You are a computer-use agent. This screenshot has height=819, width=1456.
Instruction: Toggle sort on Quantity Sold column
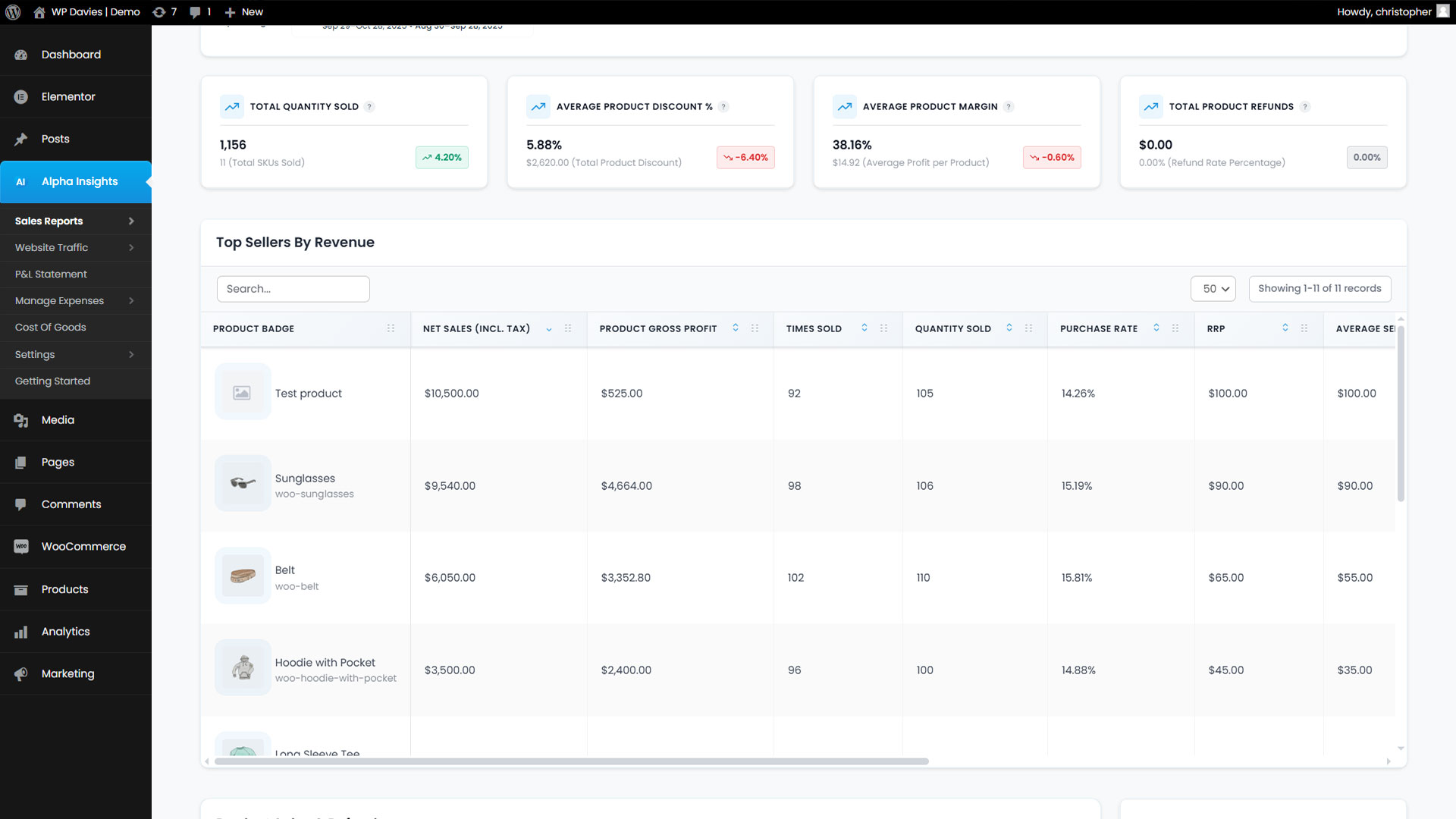[x=1009, y=328]
